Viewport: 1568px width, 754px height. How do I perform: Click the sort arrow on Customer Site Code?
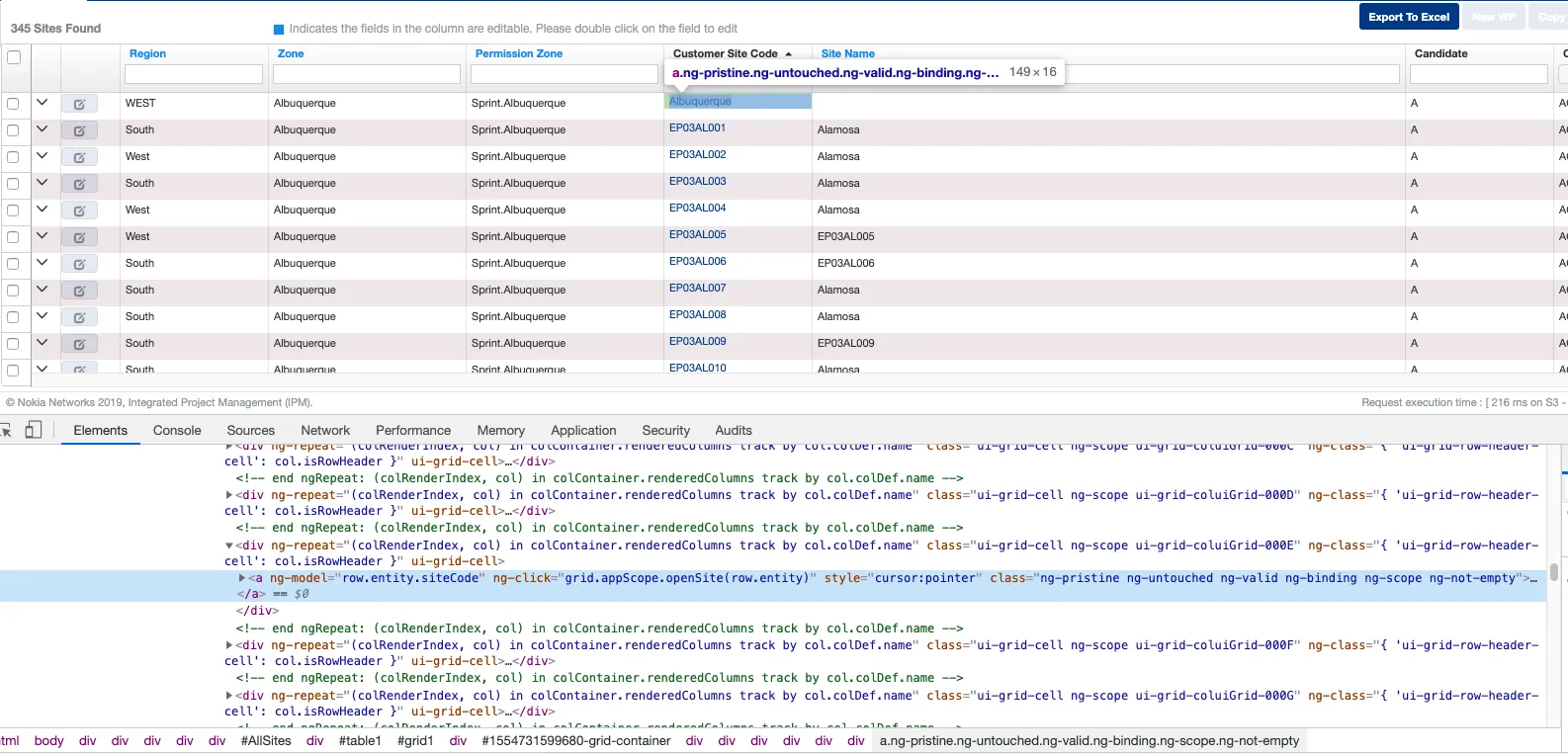point(789,54)
